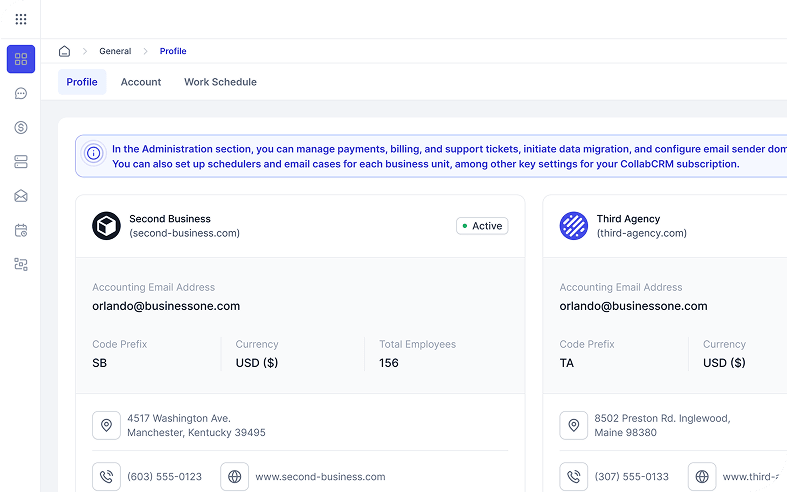The image size is (787, 492).
Task: Open the apps grid launcher icon
Action: 21,19
